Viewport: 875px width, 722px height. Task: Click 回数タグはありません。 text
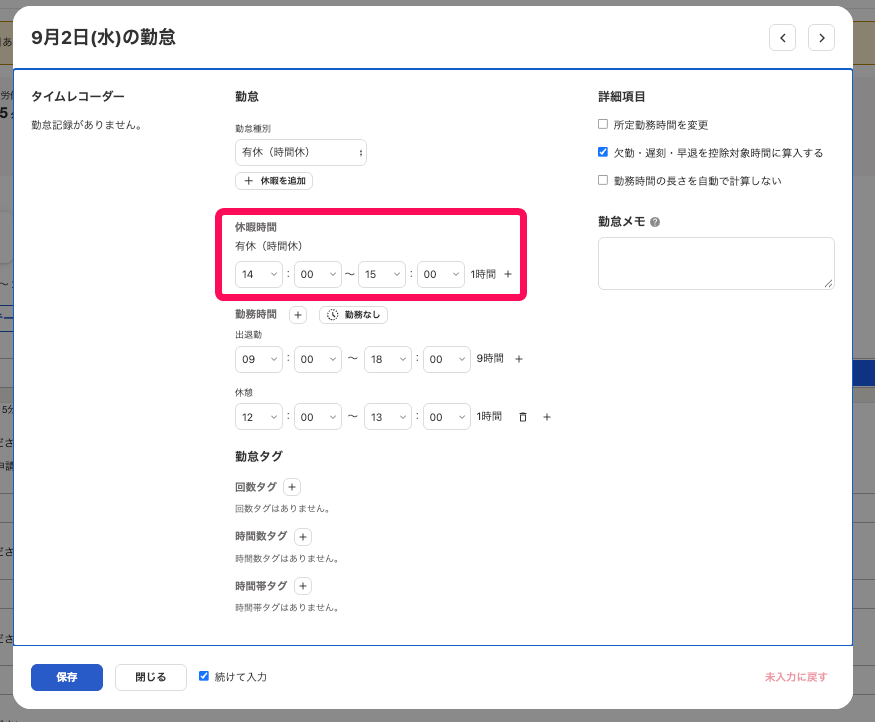[282, 508]
